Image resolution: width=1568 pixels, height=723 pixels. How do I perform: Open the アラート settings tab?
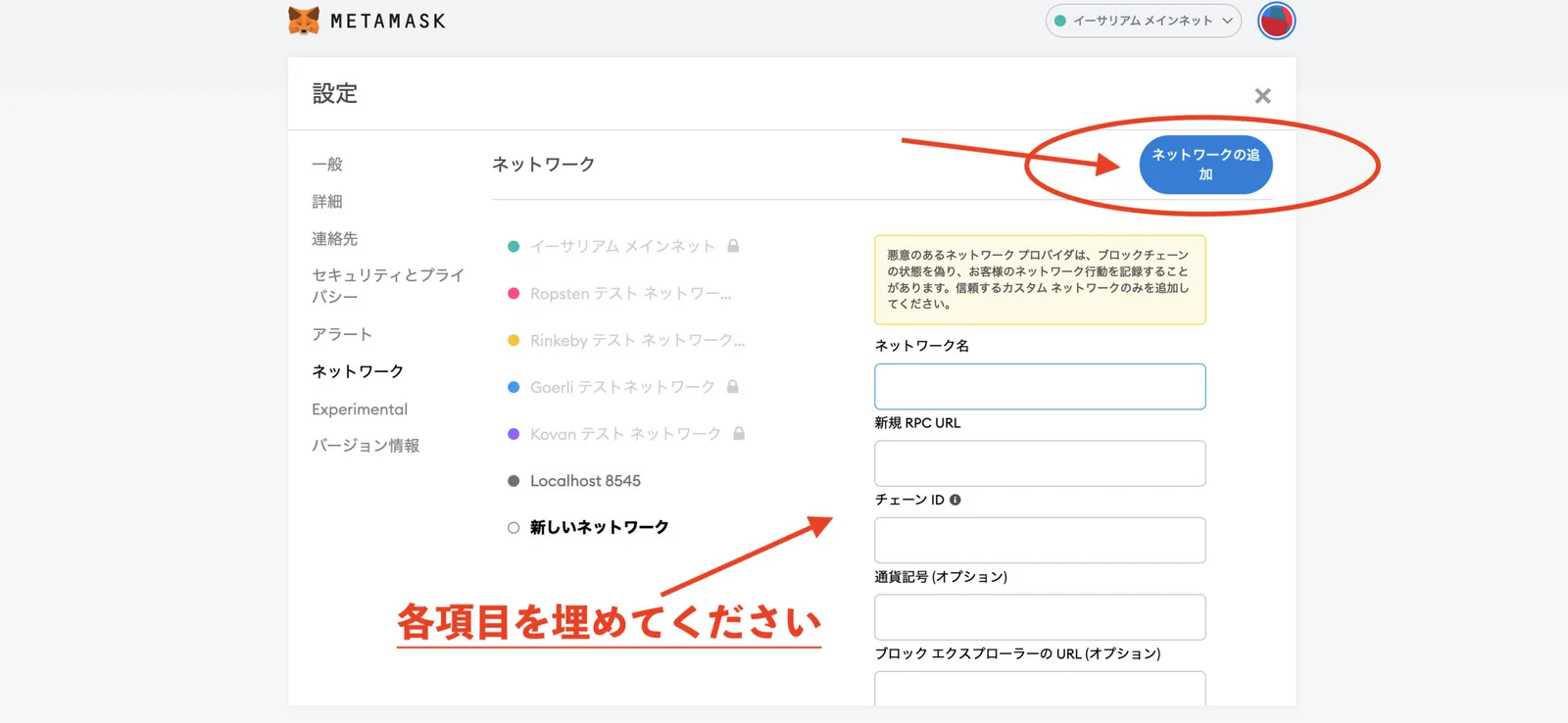[x=342, y=335]
